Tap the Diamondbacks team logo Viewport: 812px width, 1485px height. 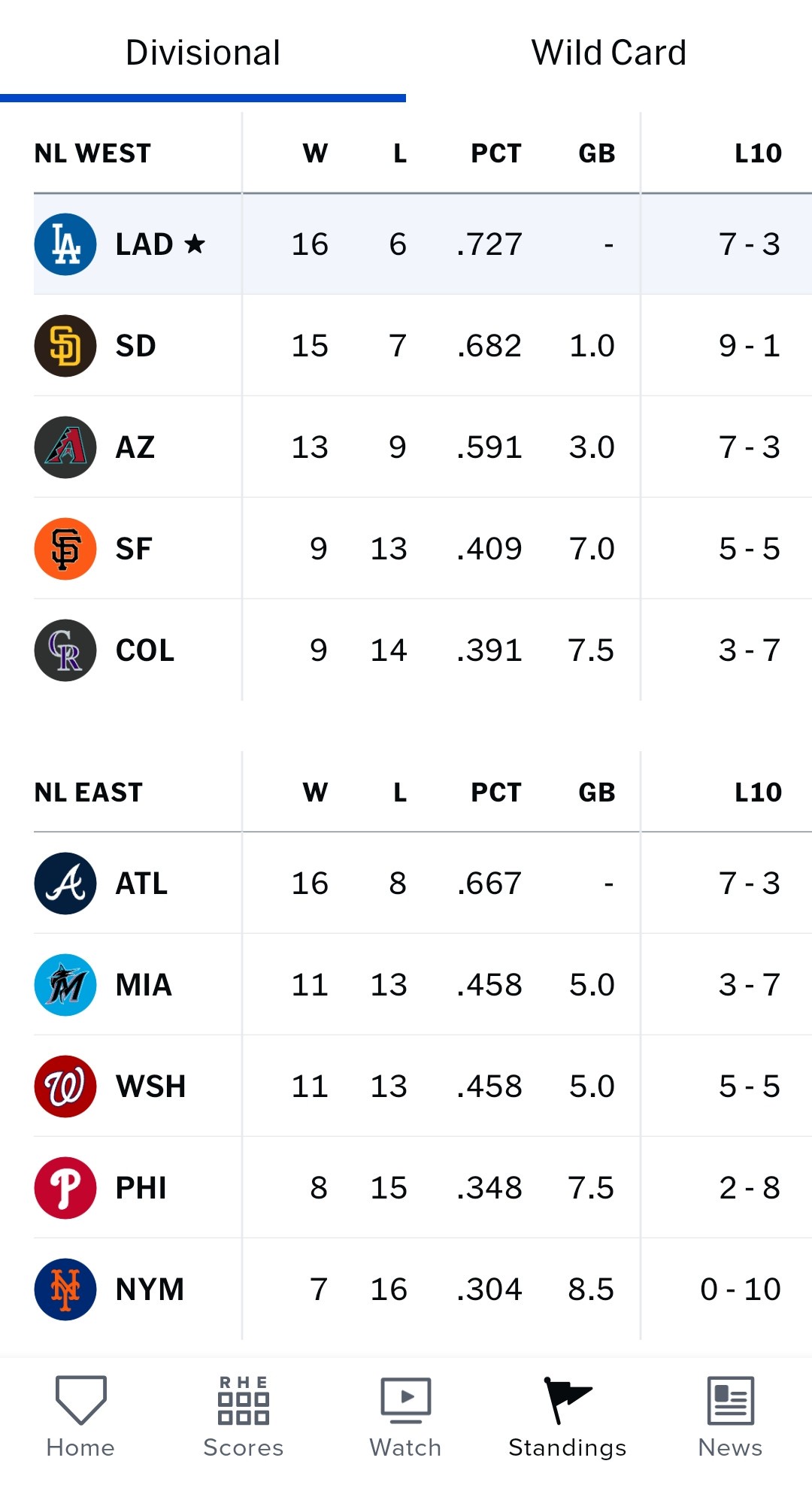click(65, 447)
